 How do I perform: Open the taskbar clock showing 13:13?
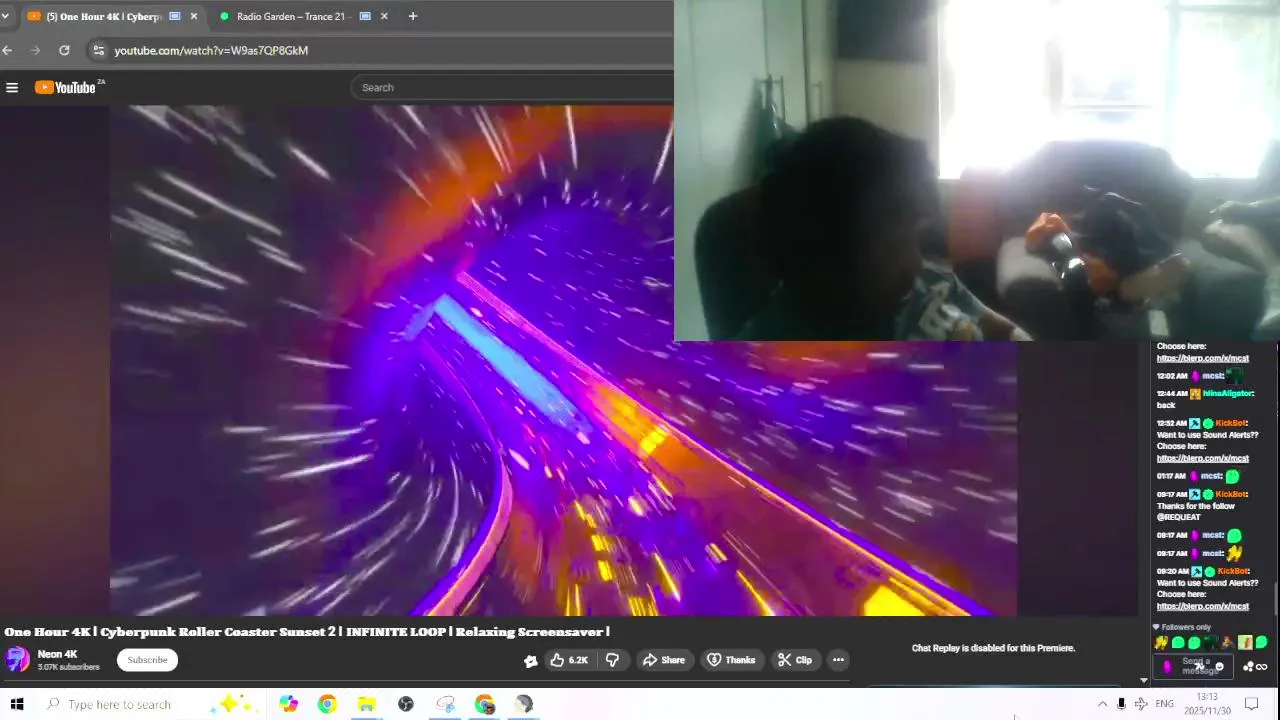point(1207,704)
